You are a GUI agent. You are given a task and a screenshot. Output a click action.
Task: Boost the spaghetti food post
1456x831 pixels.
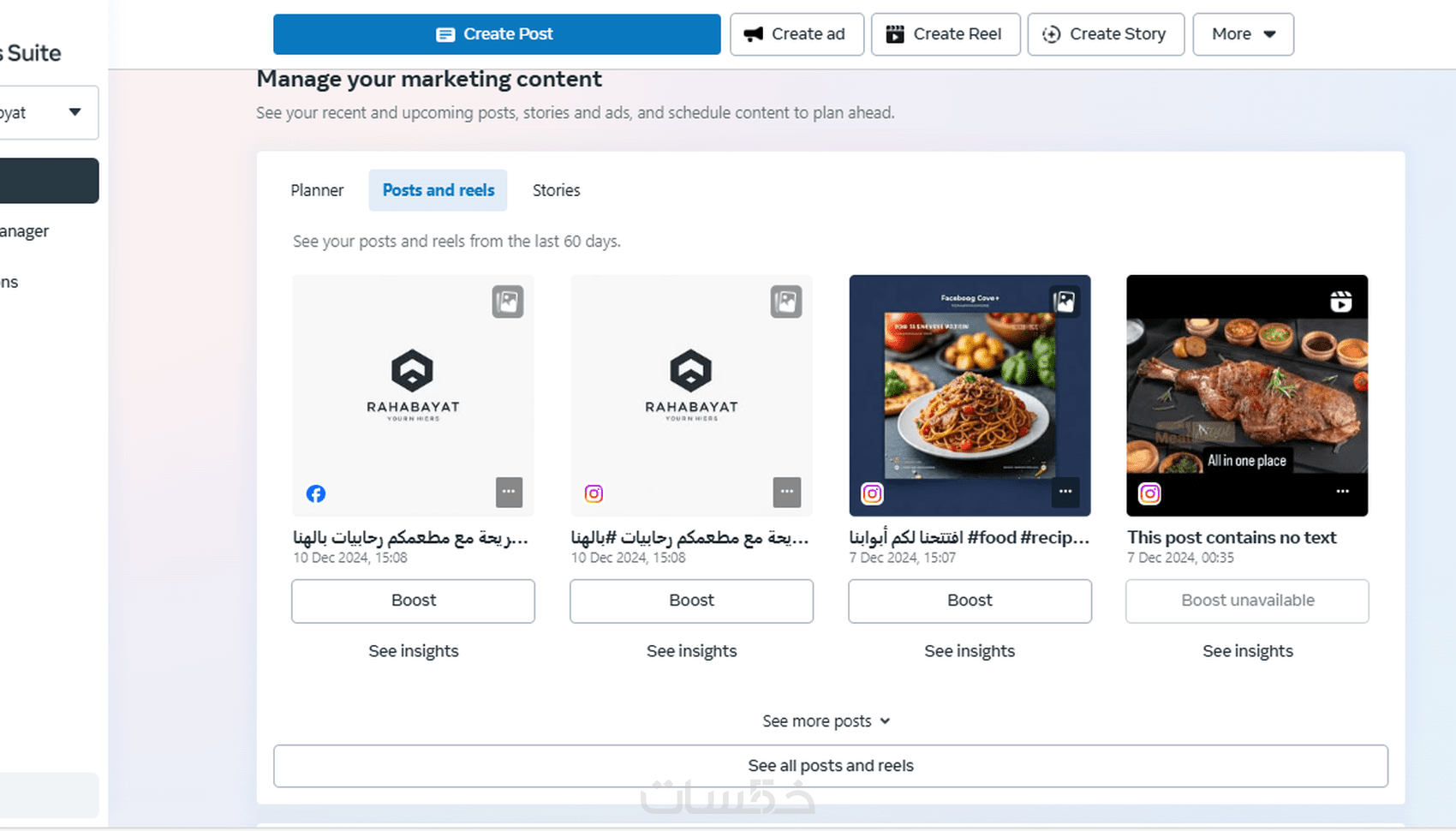pyautogui.click(x=970, y=601)
